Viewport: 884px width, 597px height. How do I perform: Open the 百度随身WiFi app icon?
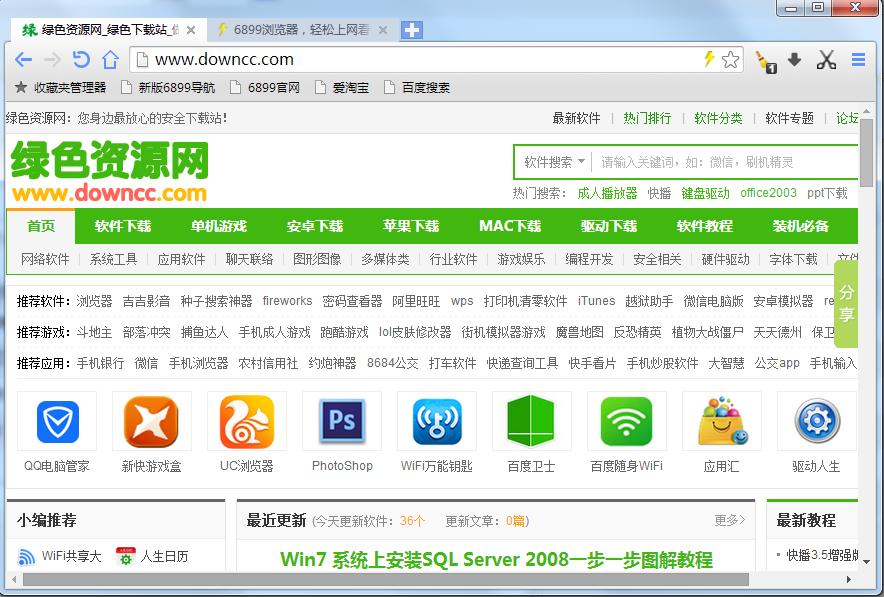pyautogui.click(x=627, y=421)
